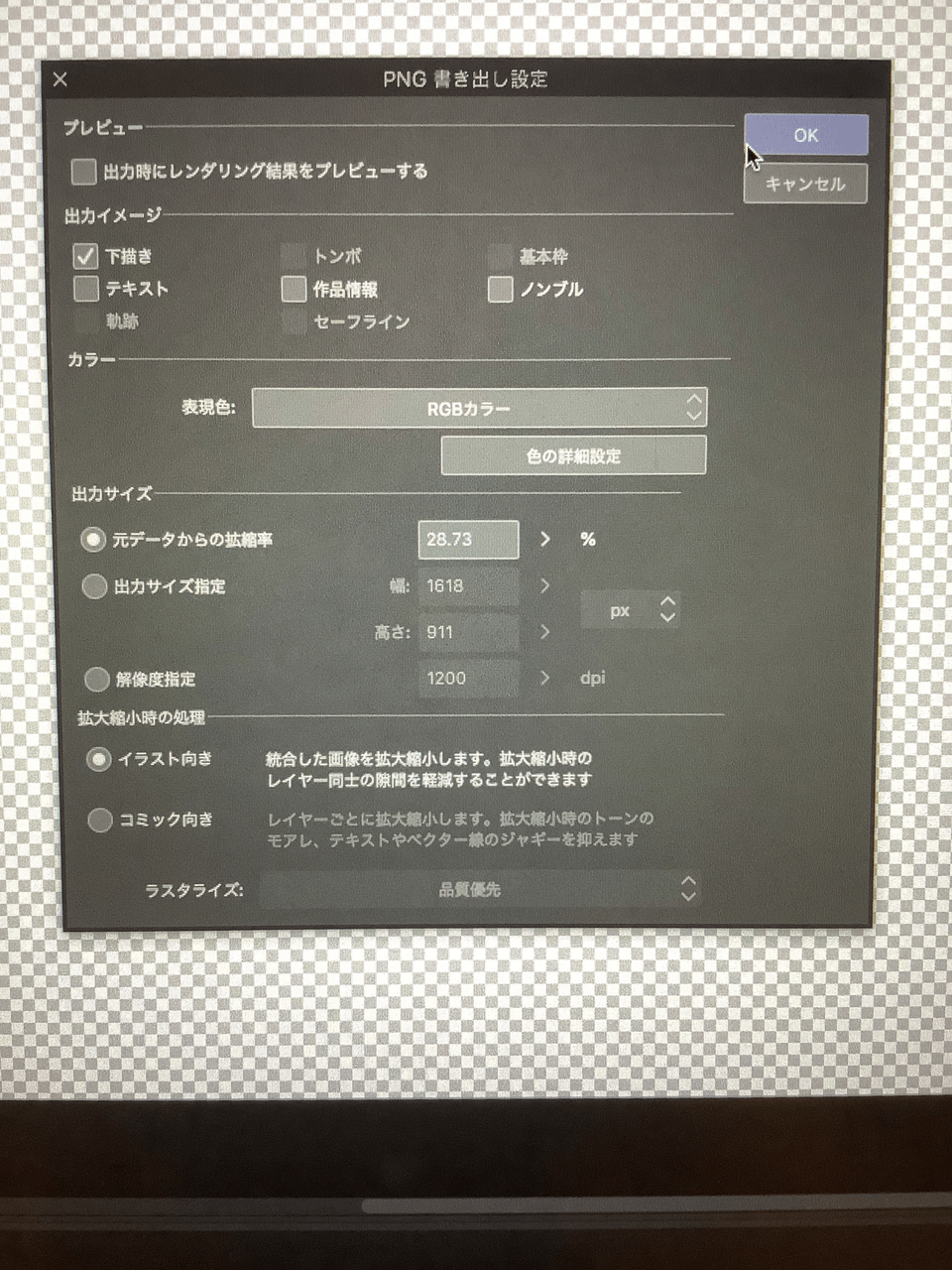This screenshot has height=1270, width=952.
Task: Enable the render preview on output checkbox
Action: pos(84,172)
